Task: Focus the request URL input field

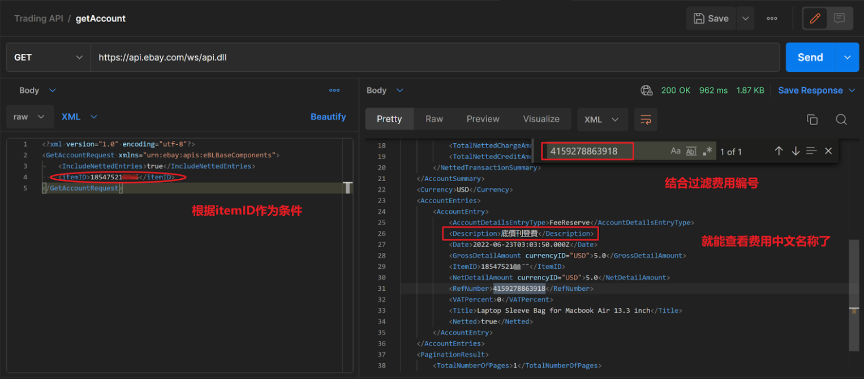Action: (434, 57)
